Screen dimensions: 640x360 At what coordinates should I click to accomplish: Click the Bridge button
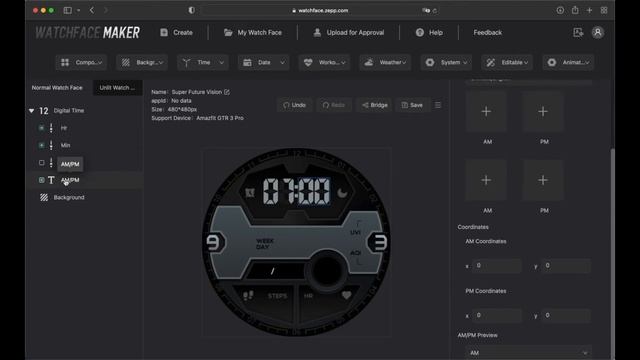(374, 105)
